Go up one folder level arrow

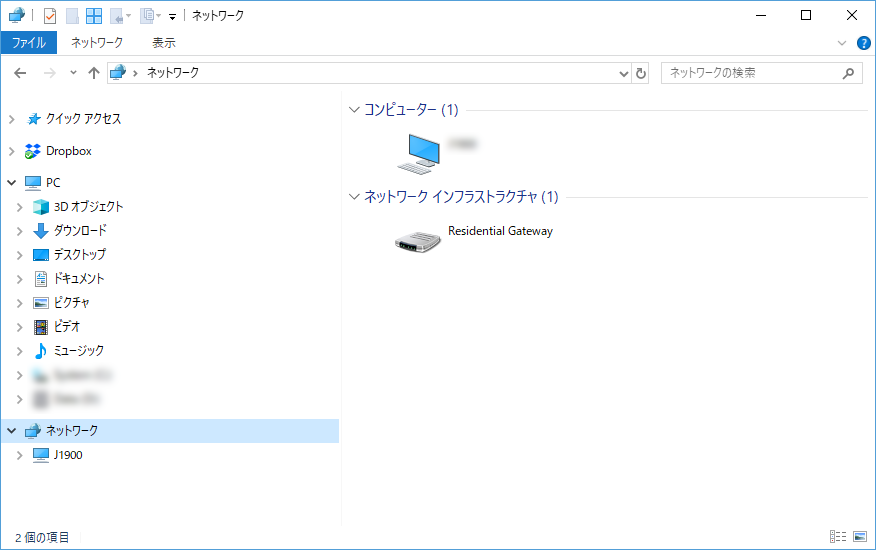[94, 73]
